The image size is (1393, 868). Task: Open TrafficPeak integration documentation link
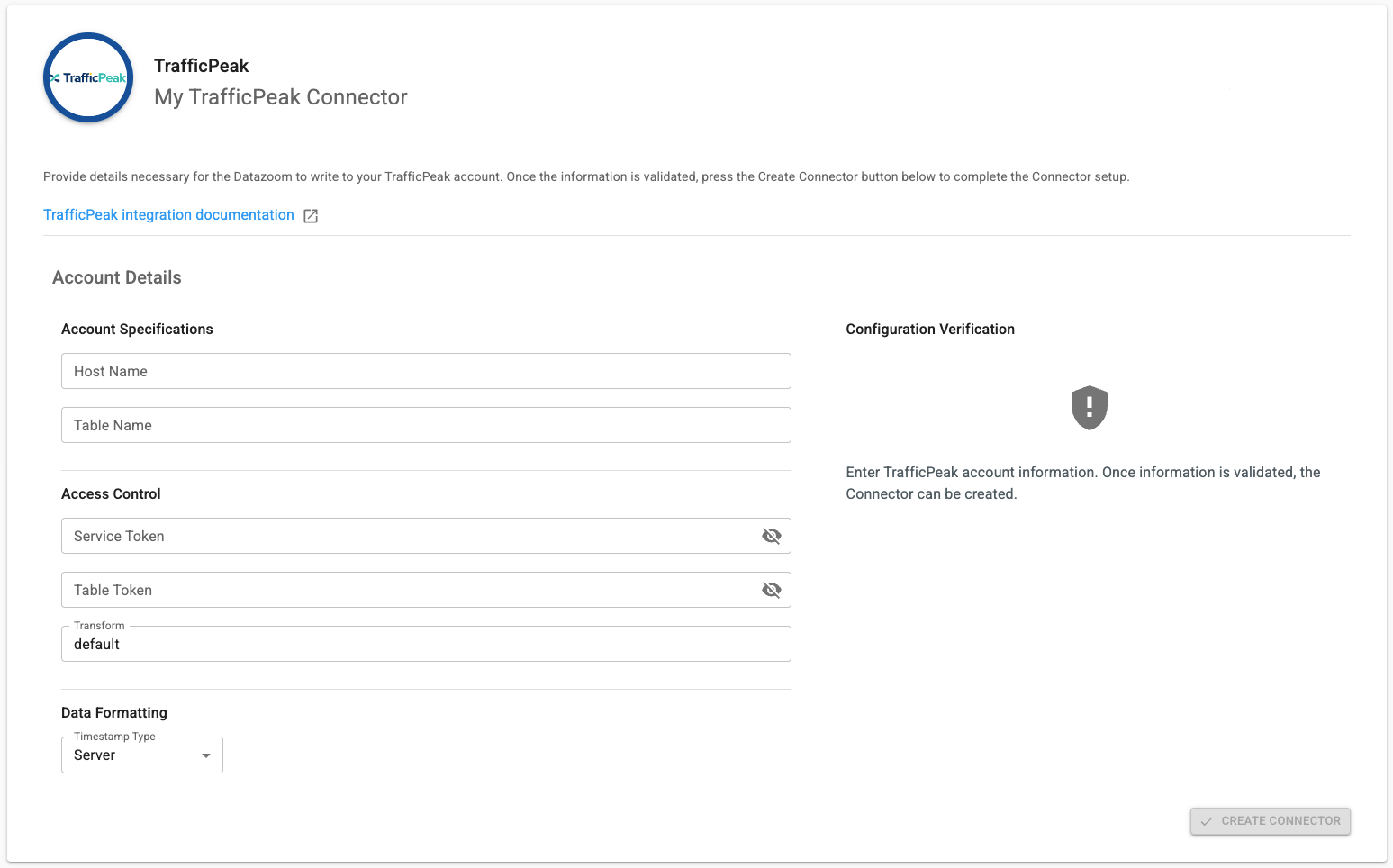pyautogui.click(x=168, y=214)
